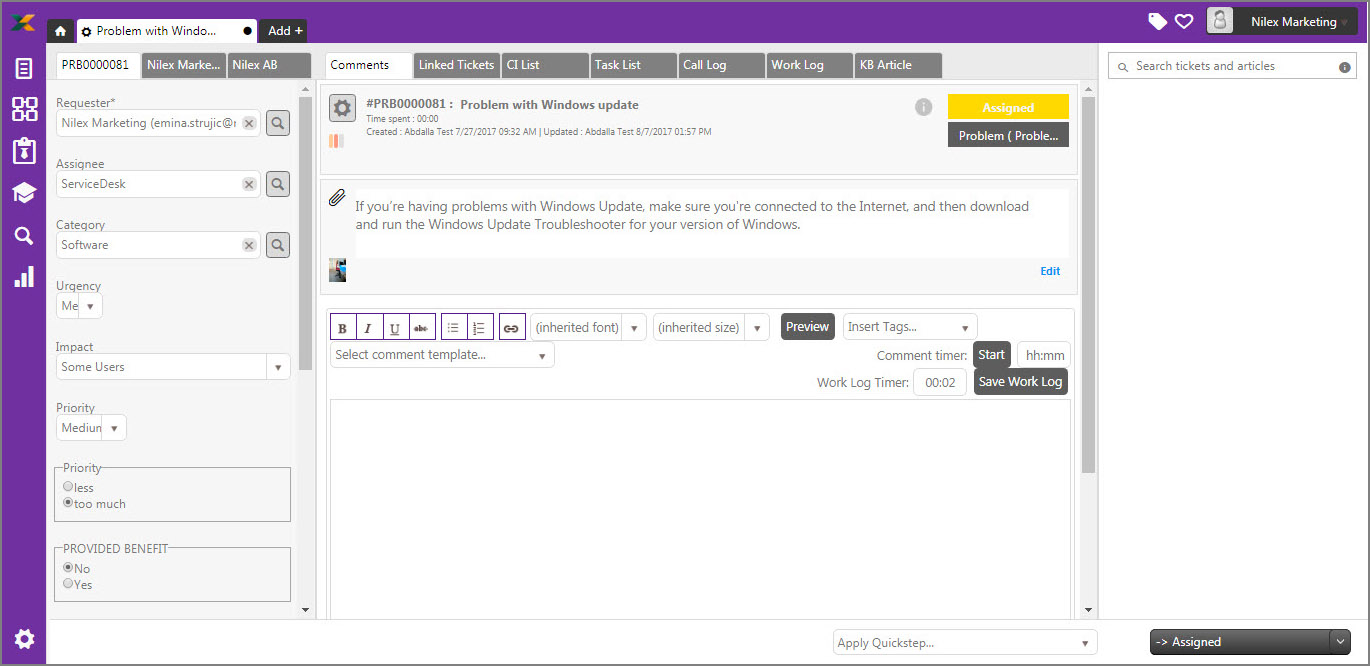Search requester with magnifier button

tap(278, 123)
